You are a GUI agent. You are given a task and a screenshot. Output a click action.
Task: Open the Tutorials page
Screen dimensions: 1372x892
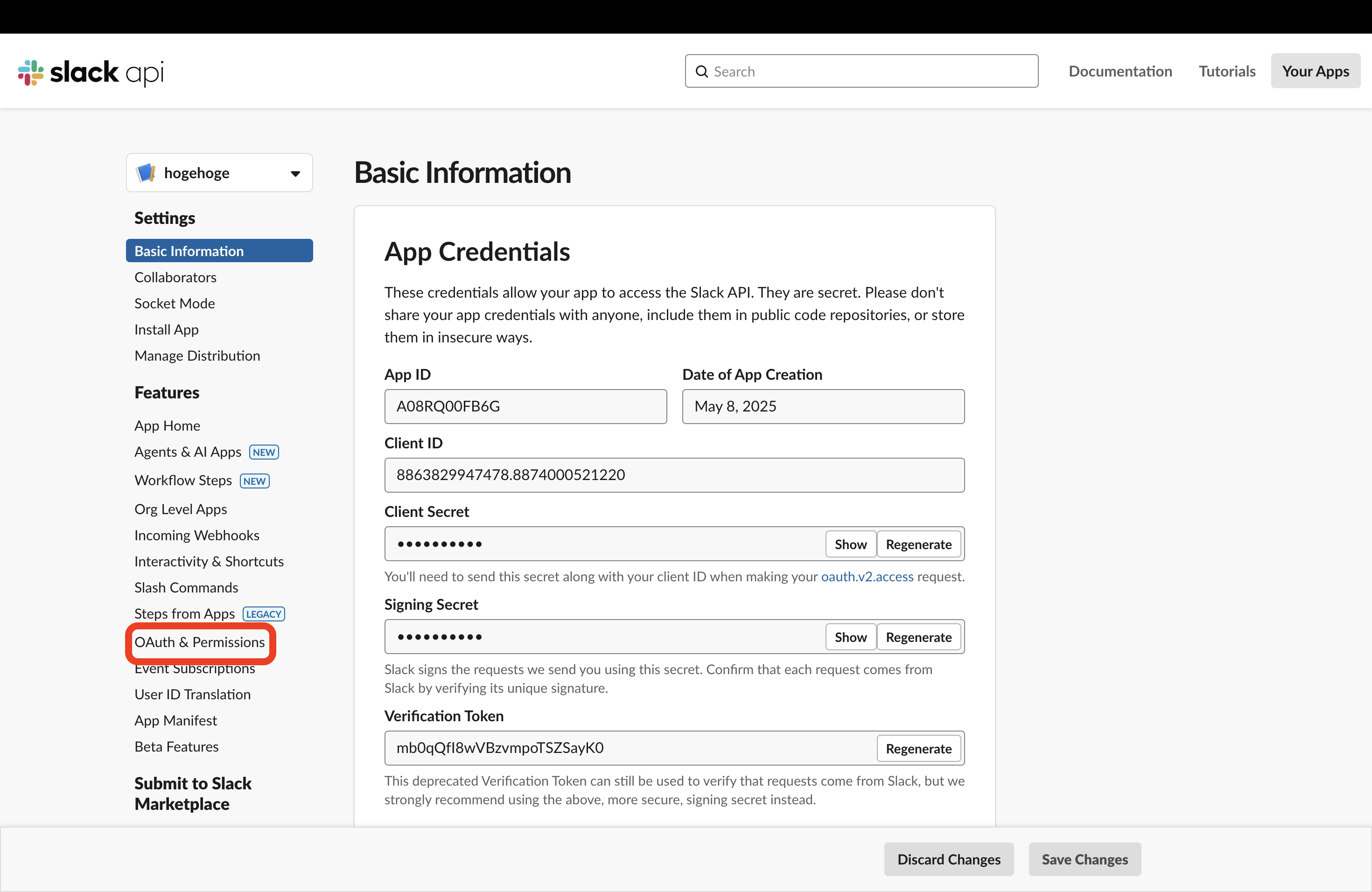1226,71
